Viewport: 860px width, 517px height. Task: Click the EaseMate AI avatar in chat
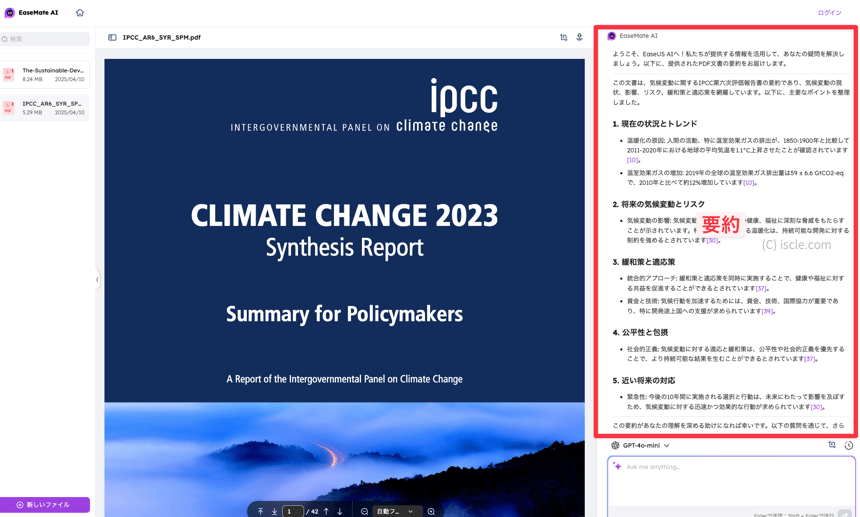612,36
